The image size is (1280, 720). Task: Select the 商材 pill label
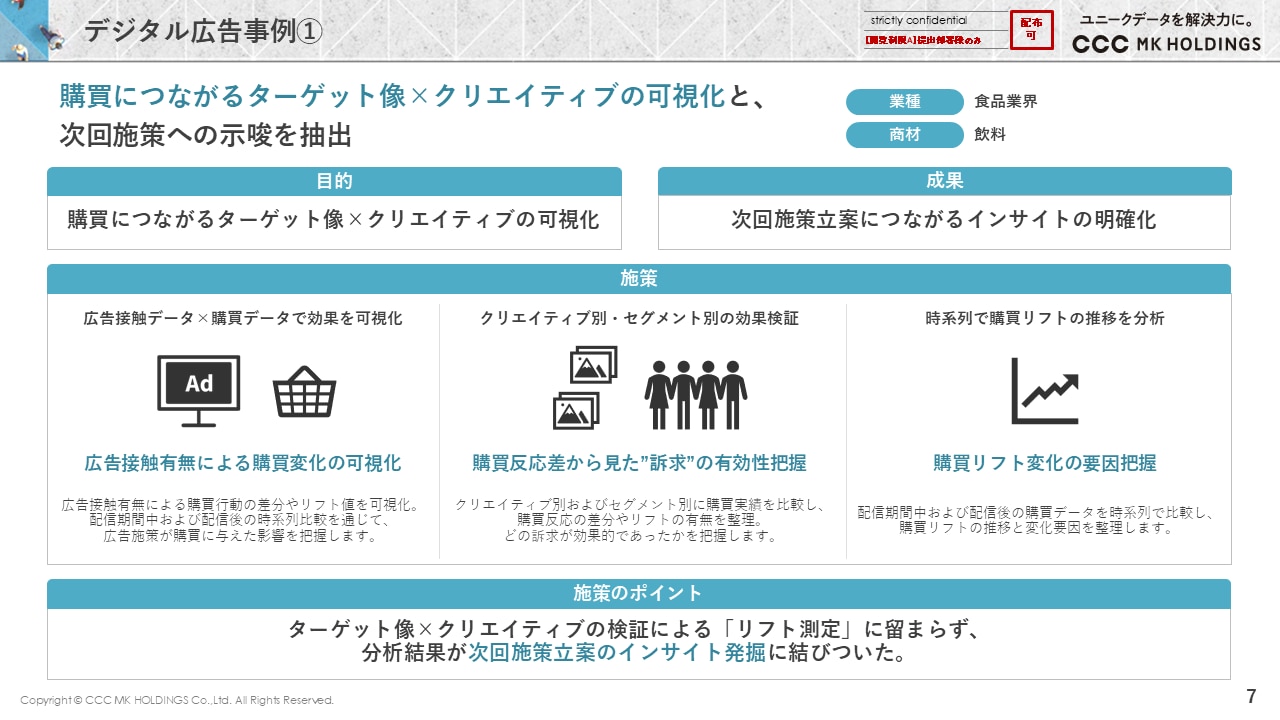point(904,134)
